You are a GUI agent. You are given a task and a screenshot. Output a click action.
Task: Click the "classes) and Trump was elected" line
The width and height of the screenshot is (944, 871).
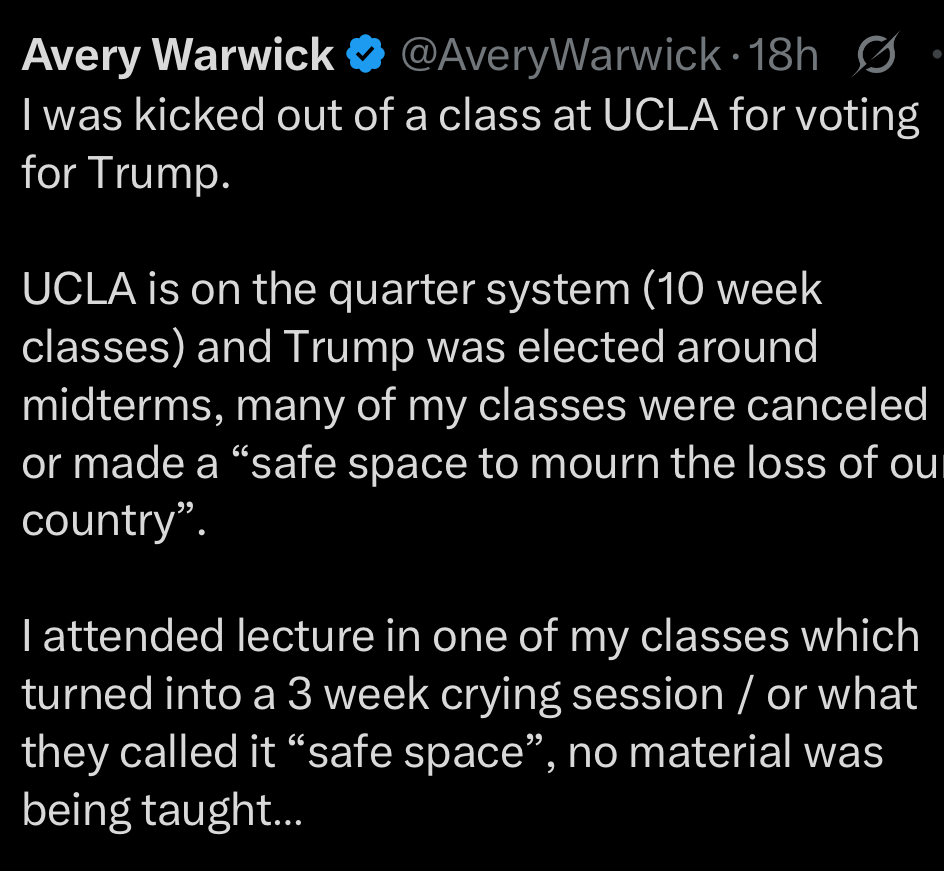pos(420,348)
